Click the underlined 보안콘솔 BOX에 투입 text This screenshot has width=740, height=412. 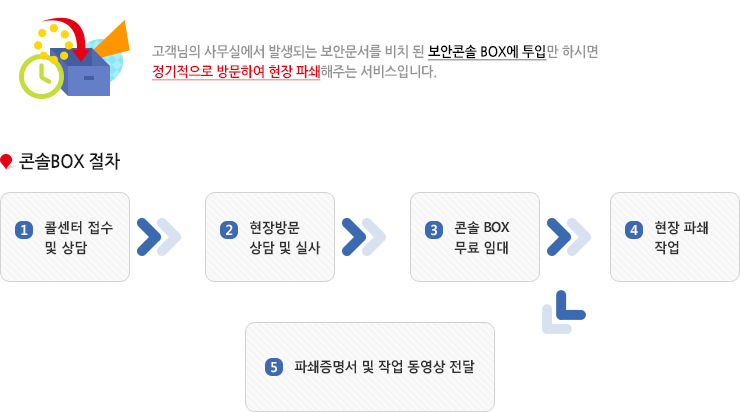pyautogui.click(x=486, y=51)
